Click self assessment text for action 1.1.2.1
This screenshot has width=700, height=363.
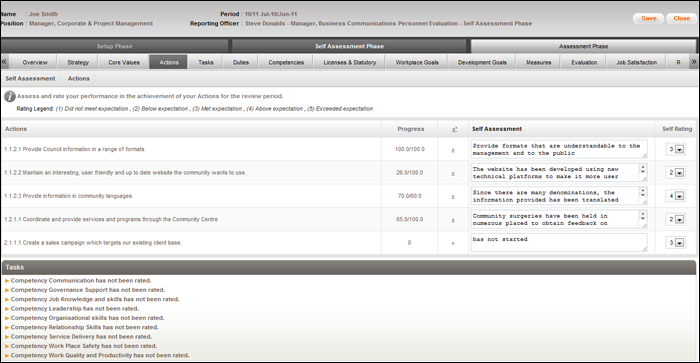(x=558, y=149)
